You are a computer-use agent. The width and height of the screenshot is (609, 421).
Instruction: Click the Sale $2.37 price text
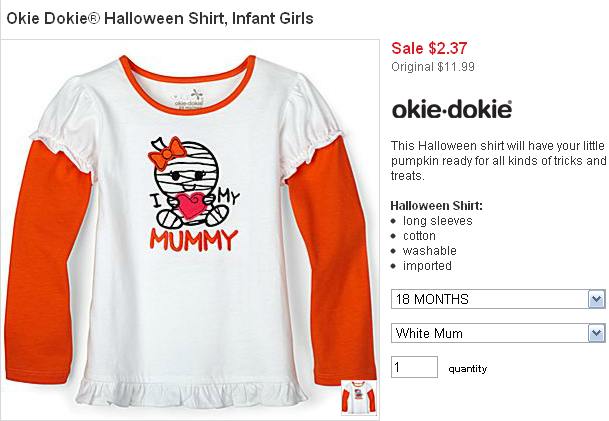point(429,48)
